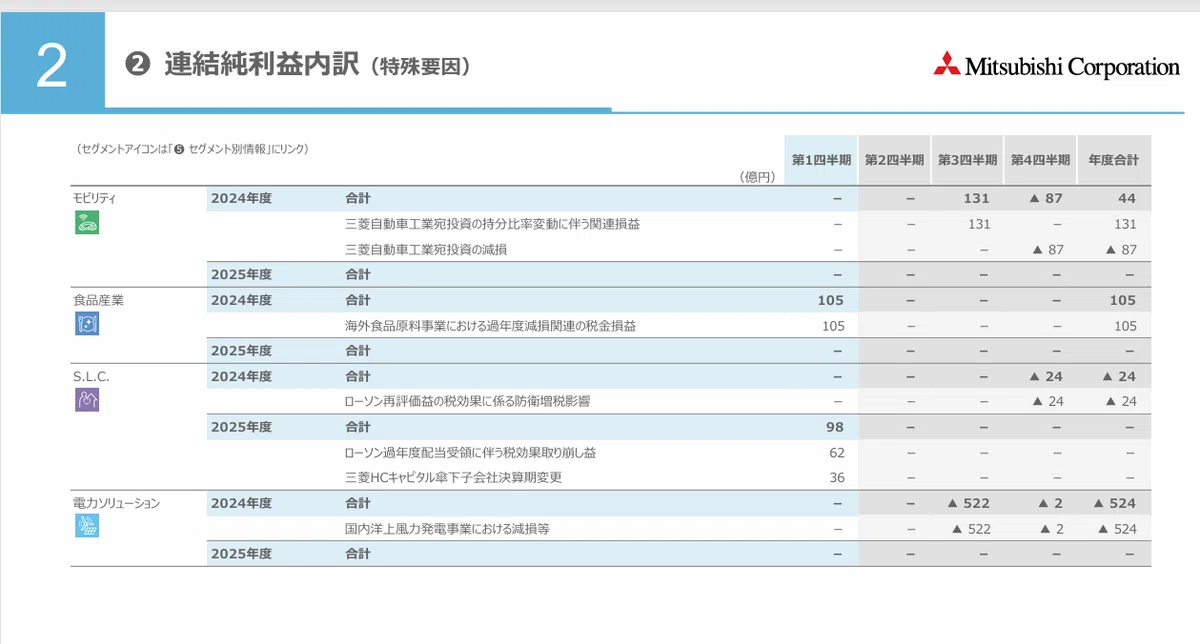Image resolution: width=1200 pixels, height=644 pixels.
Task: Click the value 36 in 三菱HCキャピタル row
Action: (837, 477)
